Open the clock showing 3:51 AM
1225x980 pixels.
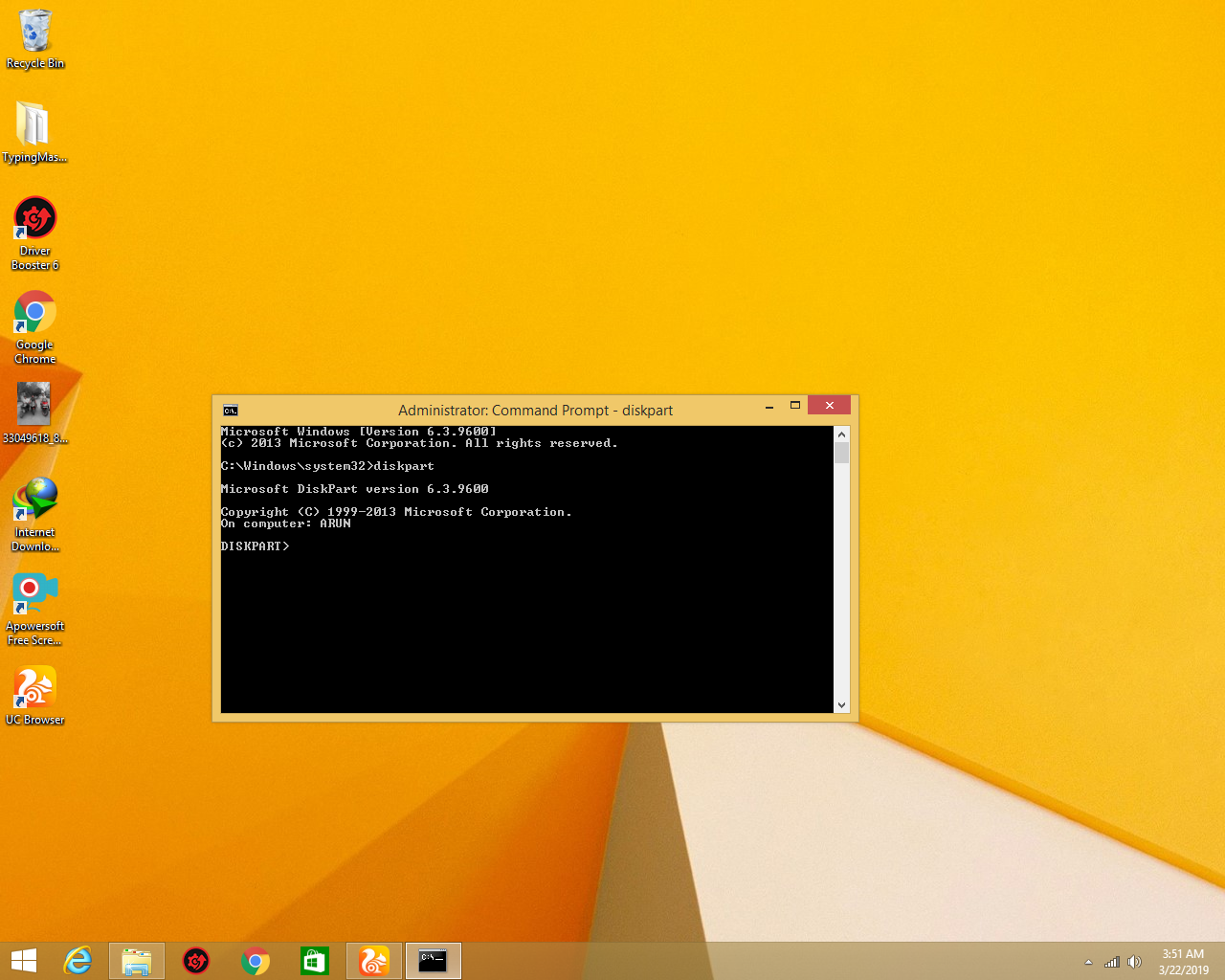click(x=1183, y=961)
